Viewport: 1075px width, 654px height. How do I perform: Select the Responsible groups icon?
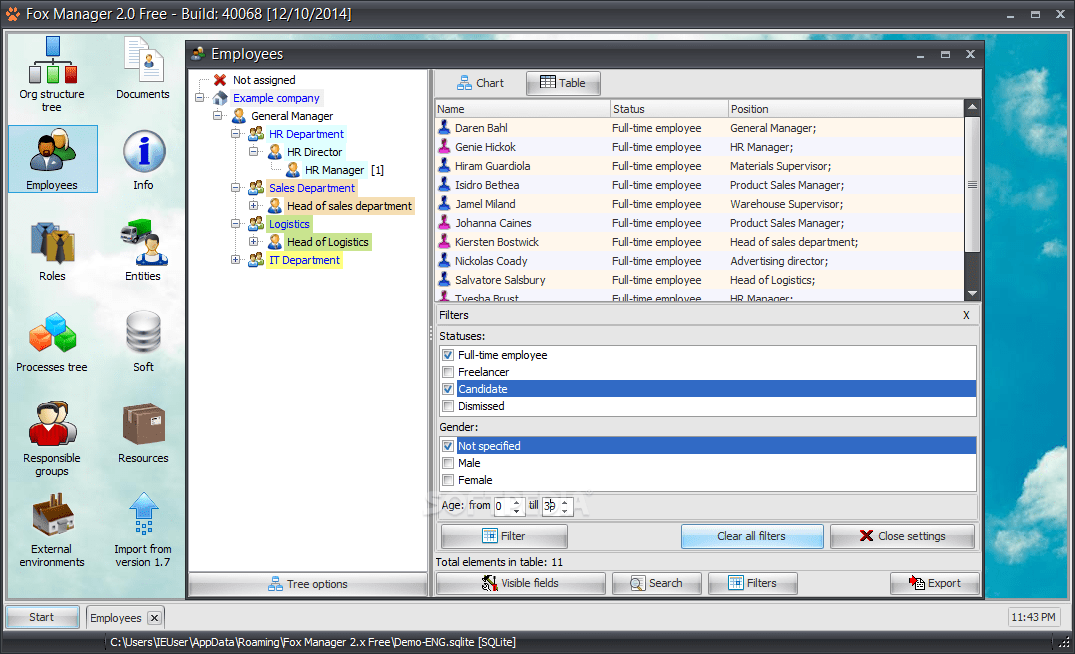click(x=52, y=430)
